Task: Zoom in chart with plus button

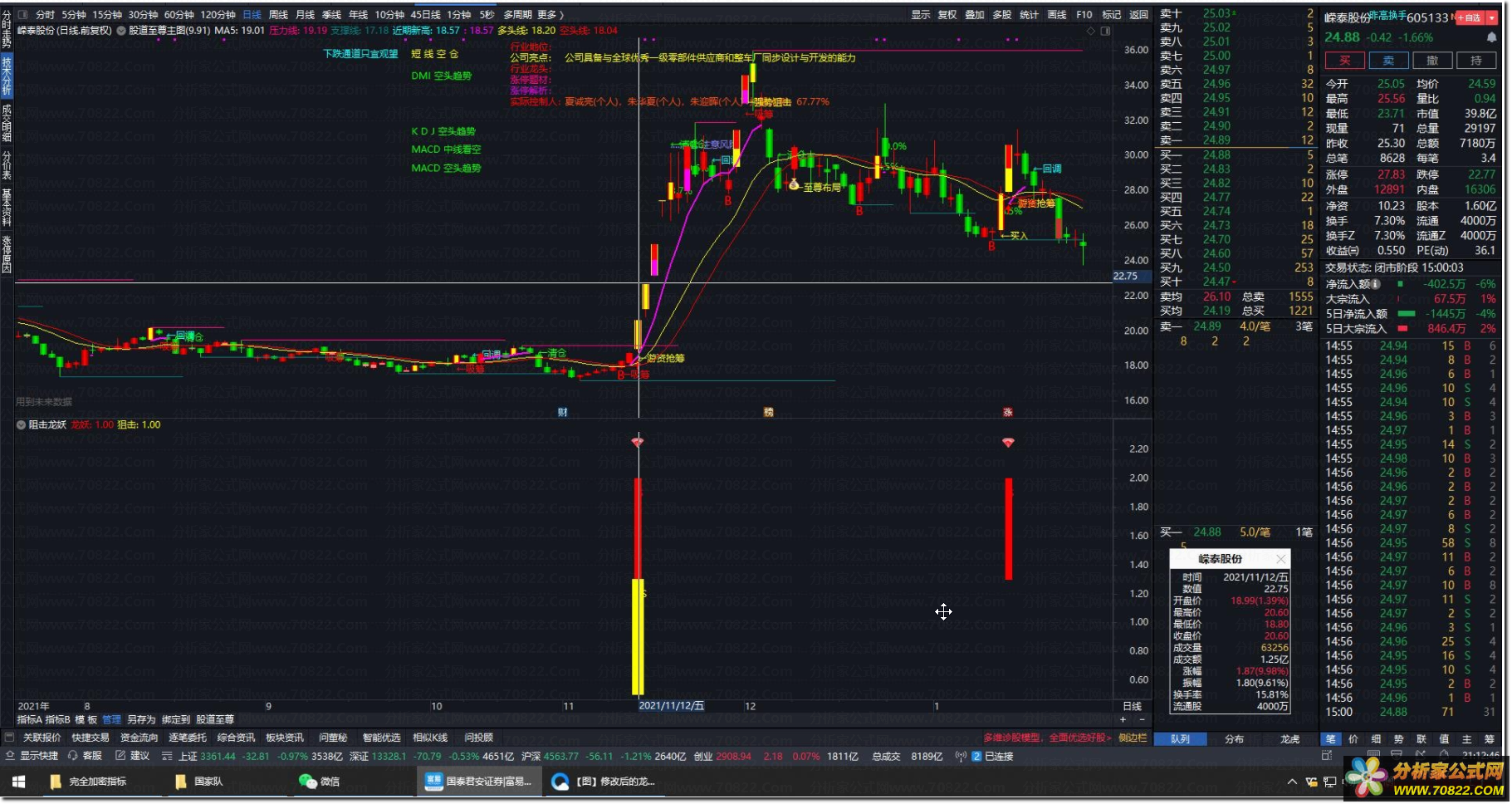Action: coord(1123,719)
